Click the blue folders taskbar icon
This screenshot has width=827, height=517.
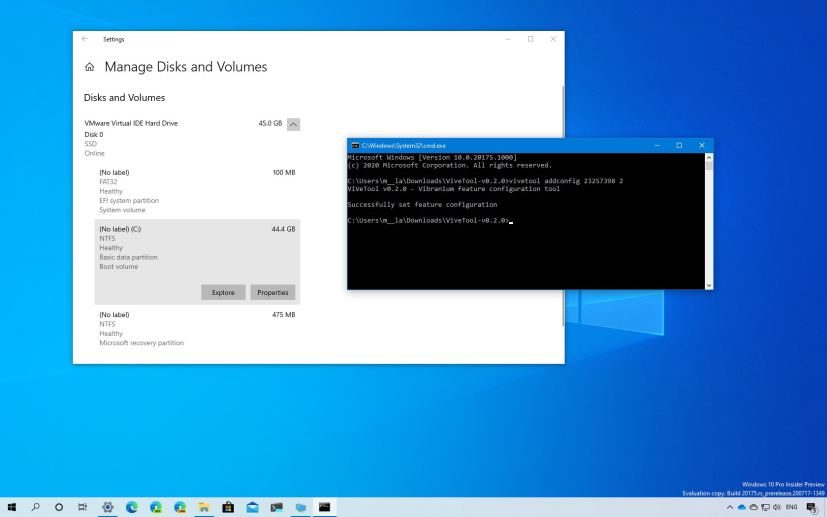[x=301, y=507]
